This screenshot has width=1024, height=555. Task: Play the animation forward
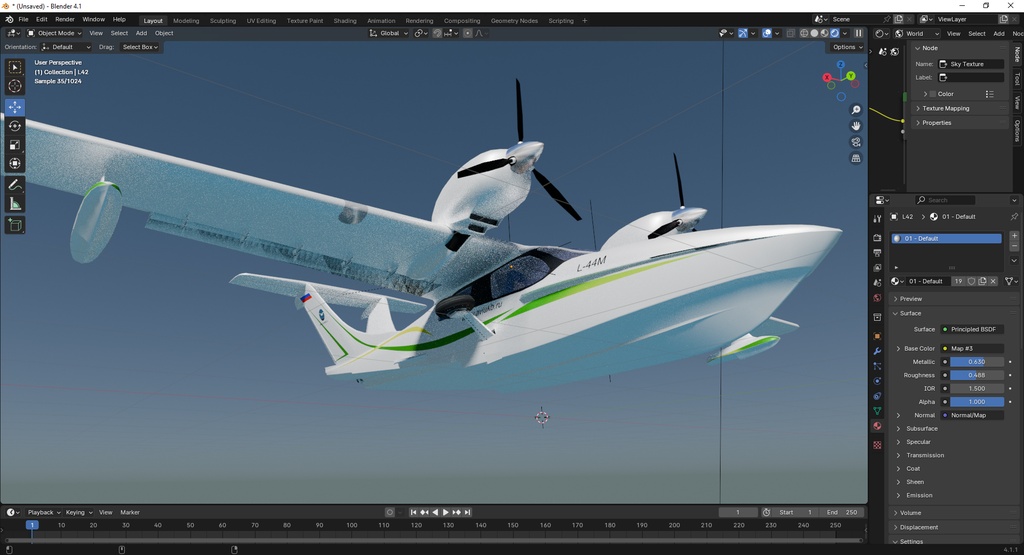(446, 513)
